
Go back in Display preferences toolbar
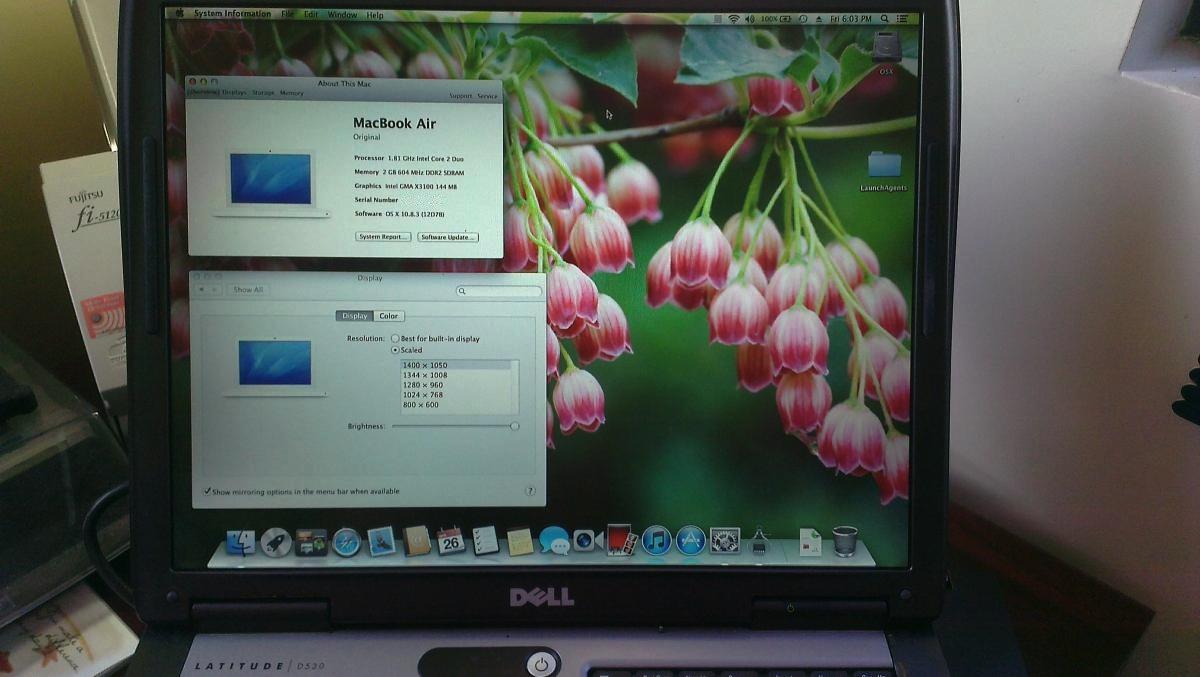tap(203, 289)
